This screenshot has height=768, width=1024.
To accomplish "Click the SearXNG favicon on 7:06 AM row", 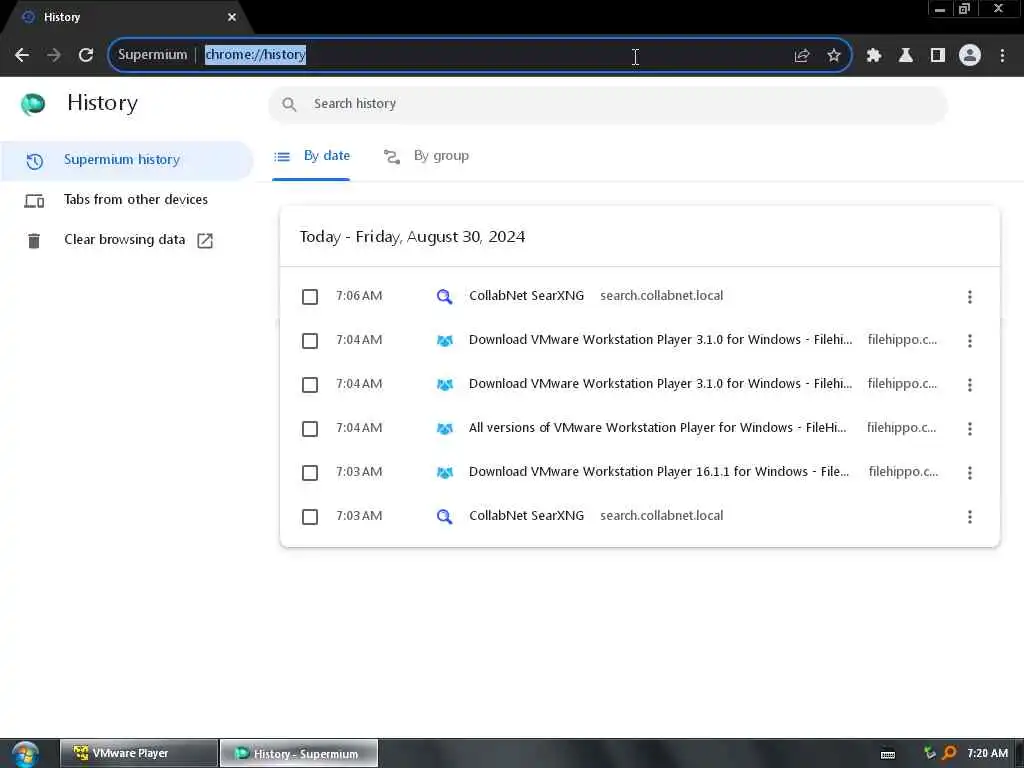I will pyautogui.click(x=444, y=297).
